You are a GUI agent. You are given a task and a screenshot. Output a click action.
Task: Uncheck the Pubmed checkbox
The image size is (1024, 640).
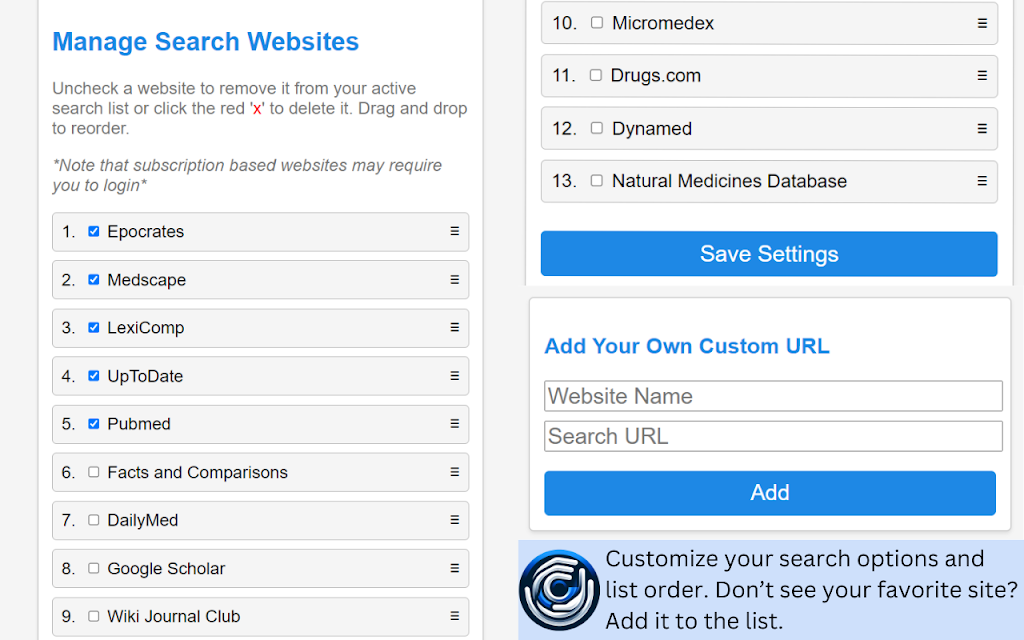93,424
